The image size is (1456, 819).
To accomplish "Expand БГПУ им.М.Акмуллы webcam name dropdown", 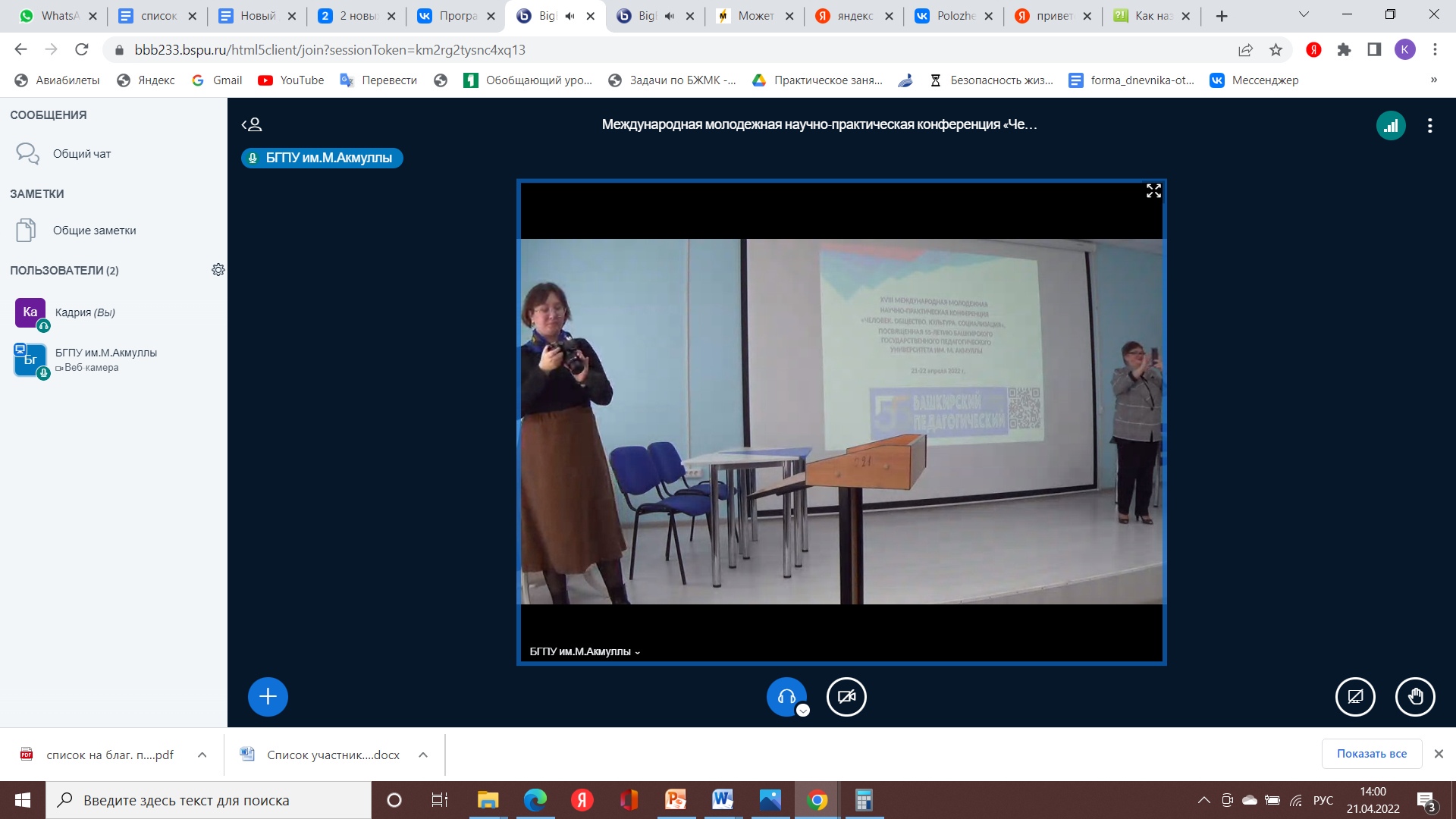I will [585, 651].
